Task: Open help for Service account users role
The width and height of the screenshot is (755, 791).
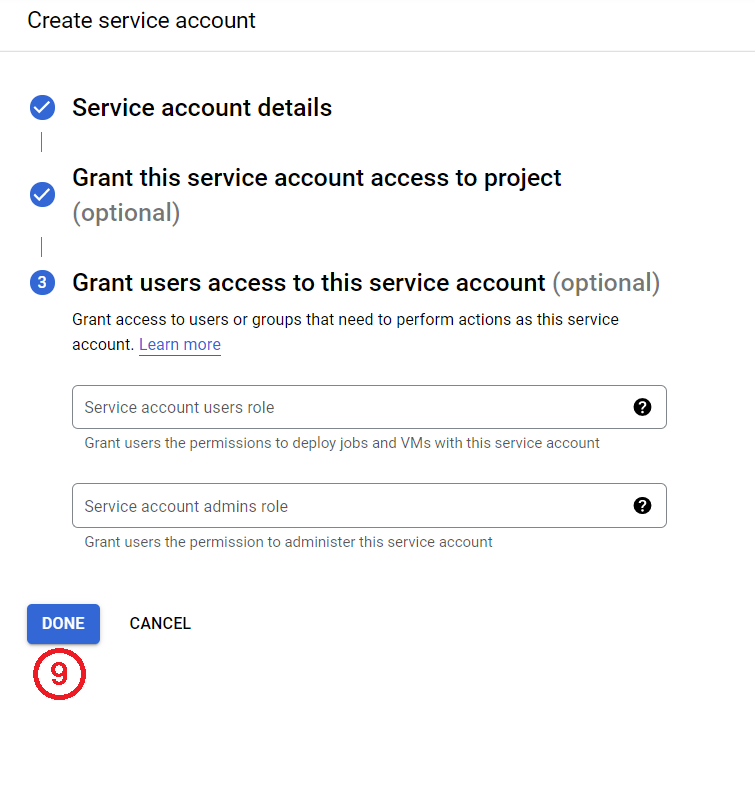Action: 642,407
